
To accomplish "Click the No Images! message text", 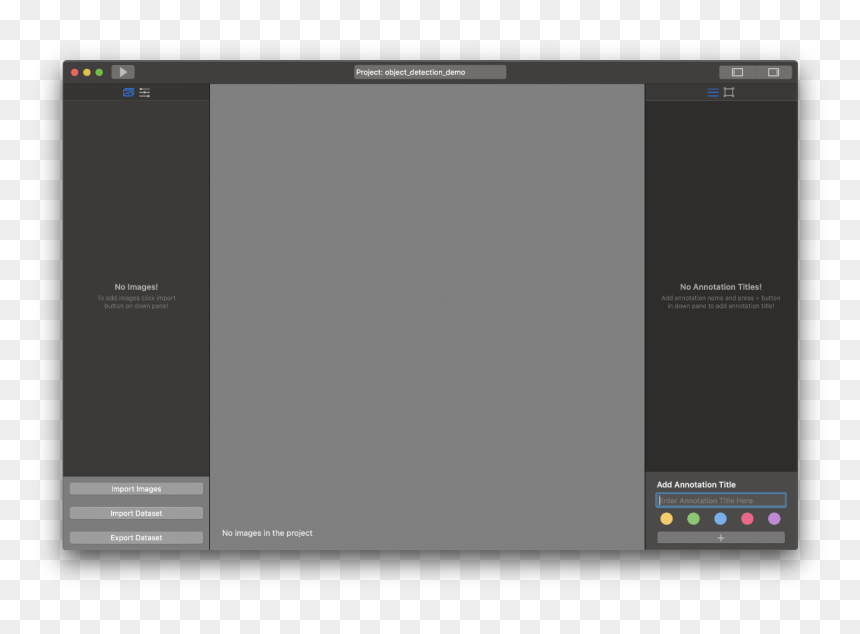I will 136,287.
